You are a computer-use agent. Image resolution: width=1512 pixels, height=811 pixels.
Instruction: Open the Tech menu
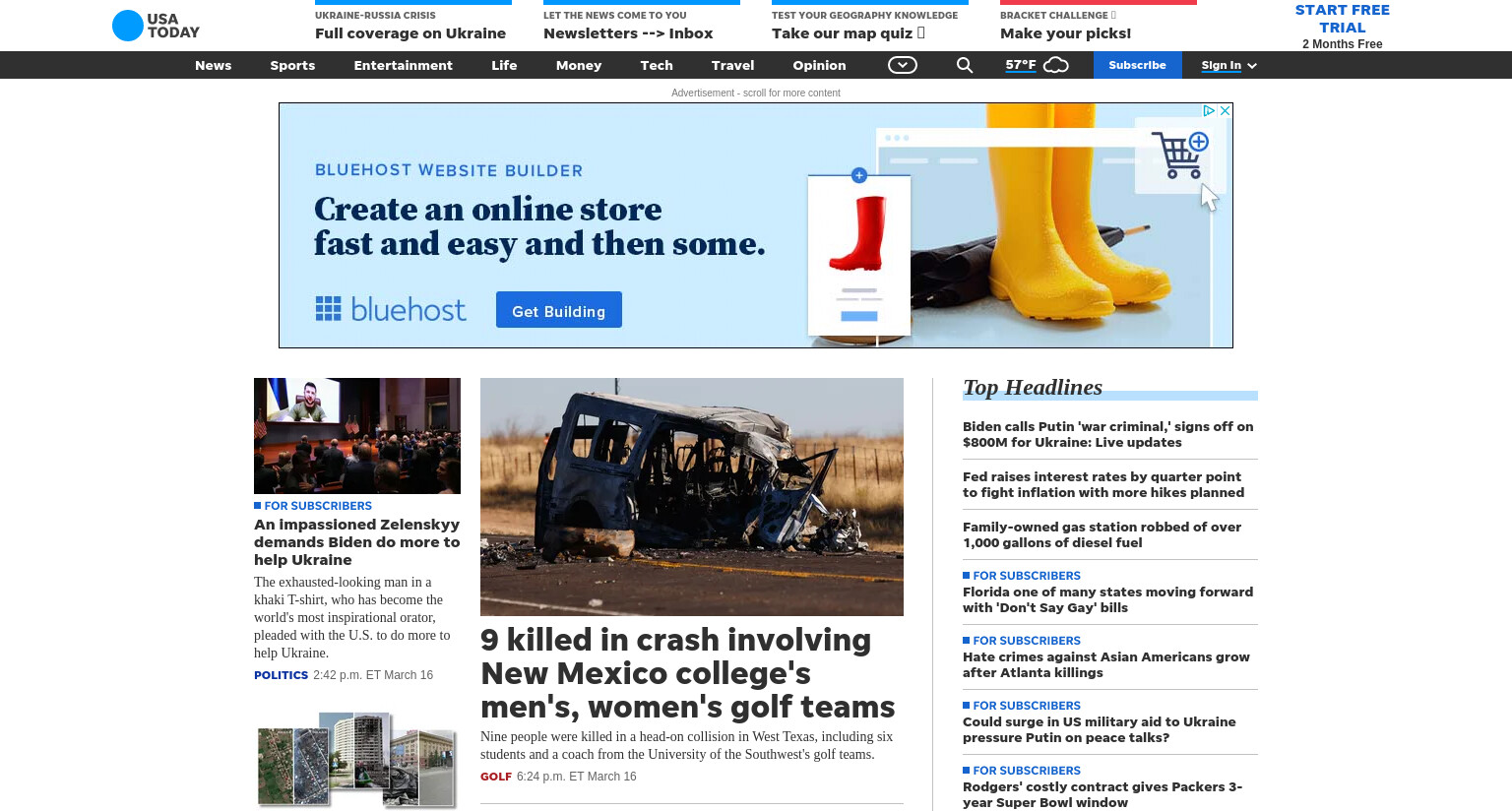click(x=657, y=65)
